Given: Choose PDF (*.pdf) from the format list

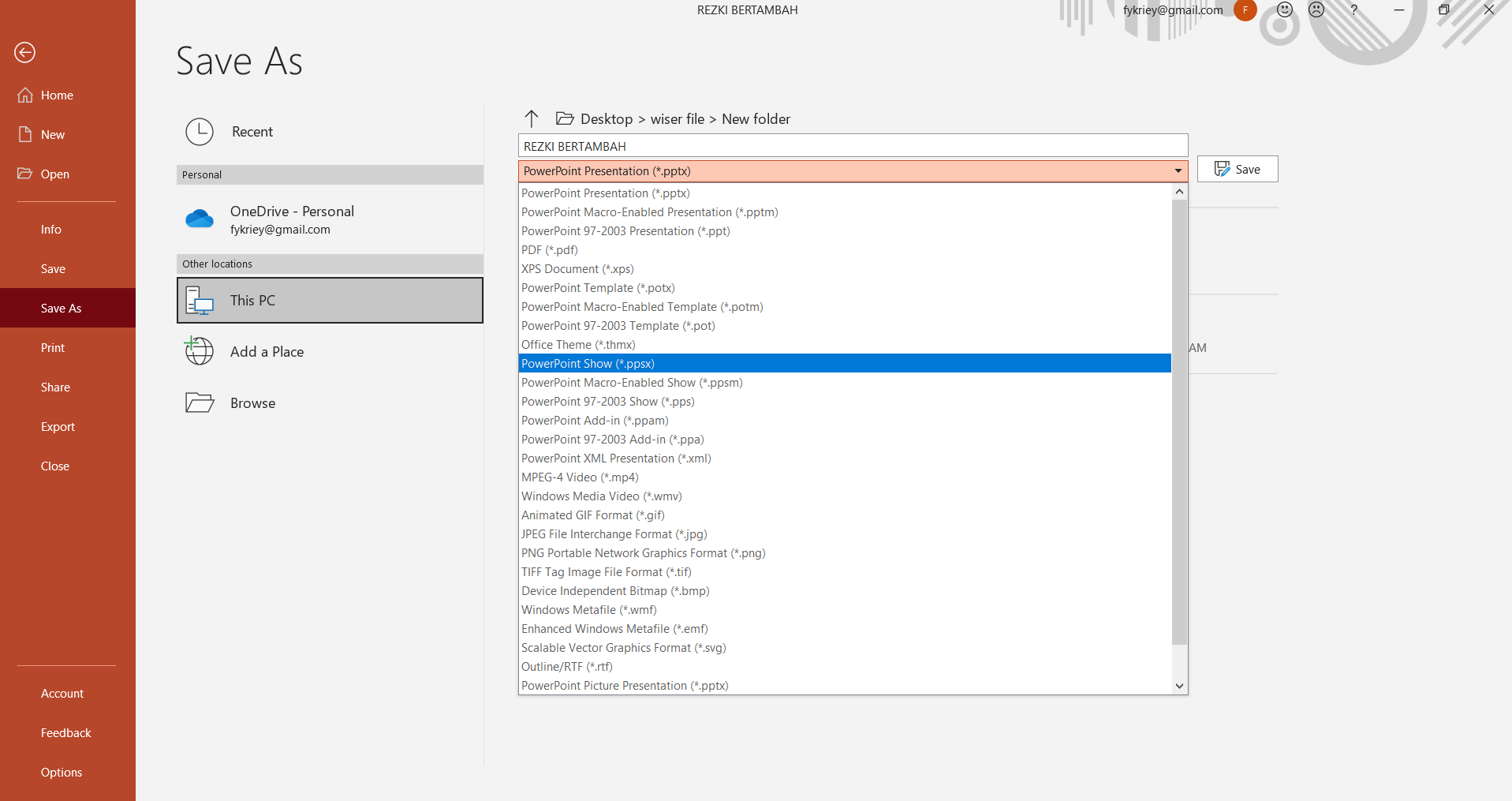Looking at the screenshot, I should tap(550, 250).
